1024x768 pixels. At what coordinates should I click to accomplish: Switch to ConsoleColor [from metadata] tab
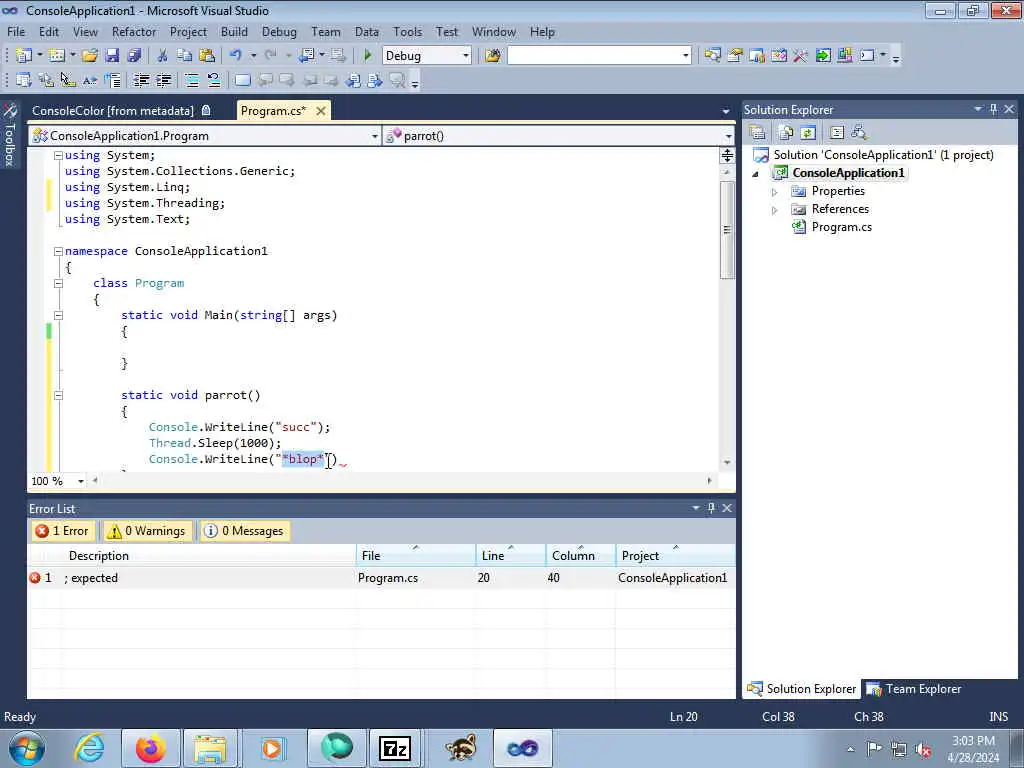pyautogui.click(x=113, y=110)
